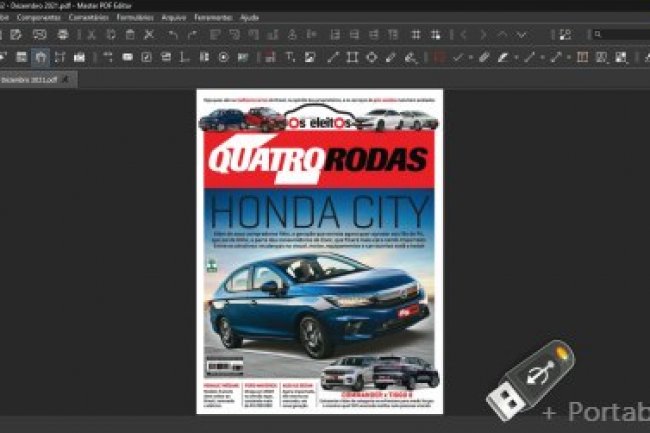Click the Redo arrow icon

point(192,34)
